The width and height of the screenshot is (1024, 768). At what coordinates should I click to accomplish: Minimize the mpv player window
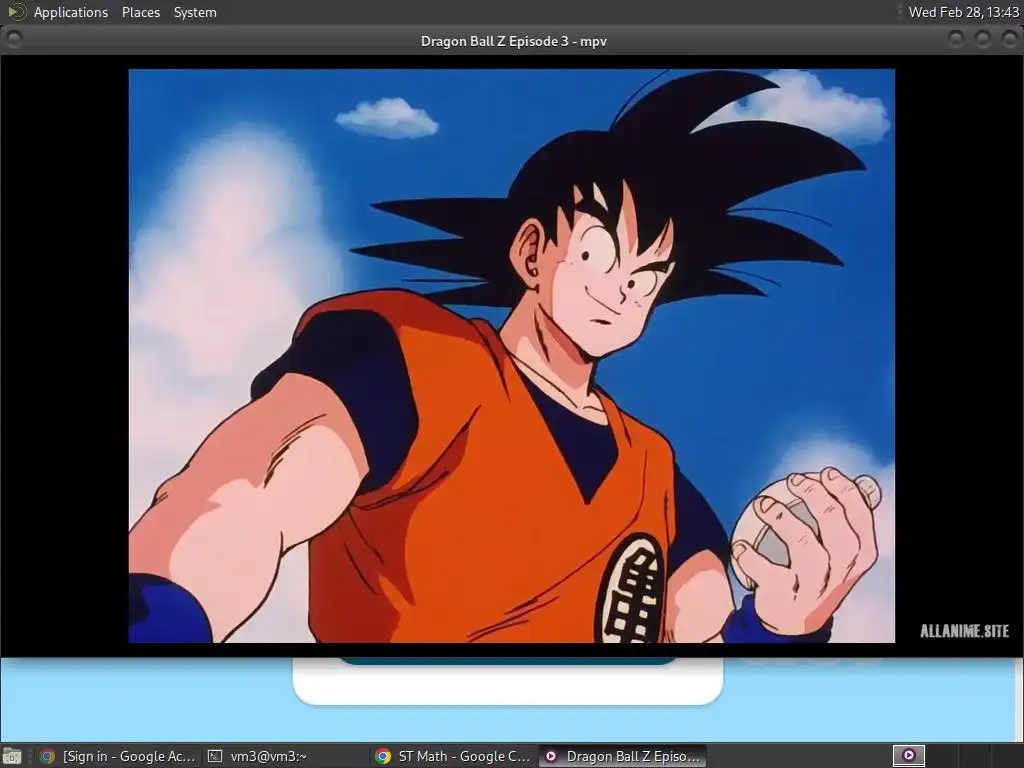coord(955,40)
